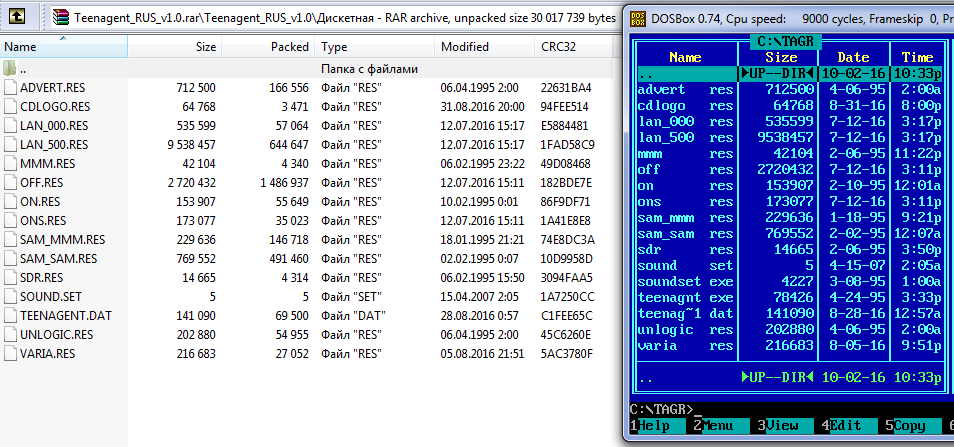Image resolution: width=954 pixels, height=447 pixels.
Task: Select 'sdr res' row in DOSBox panel
Action: coord(790,249)
